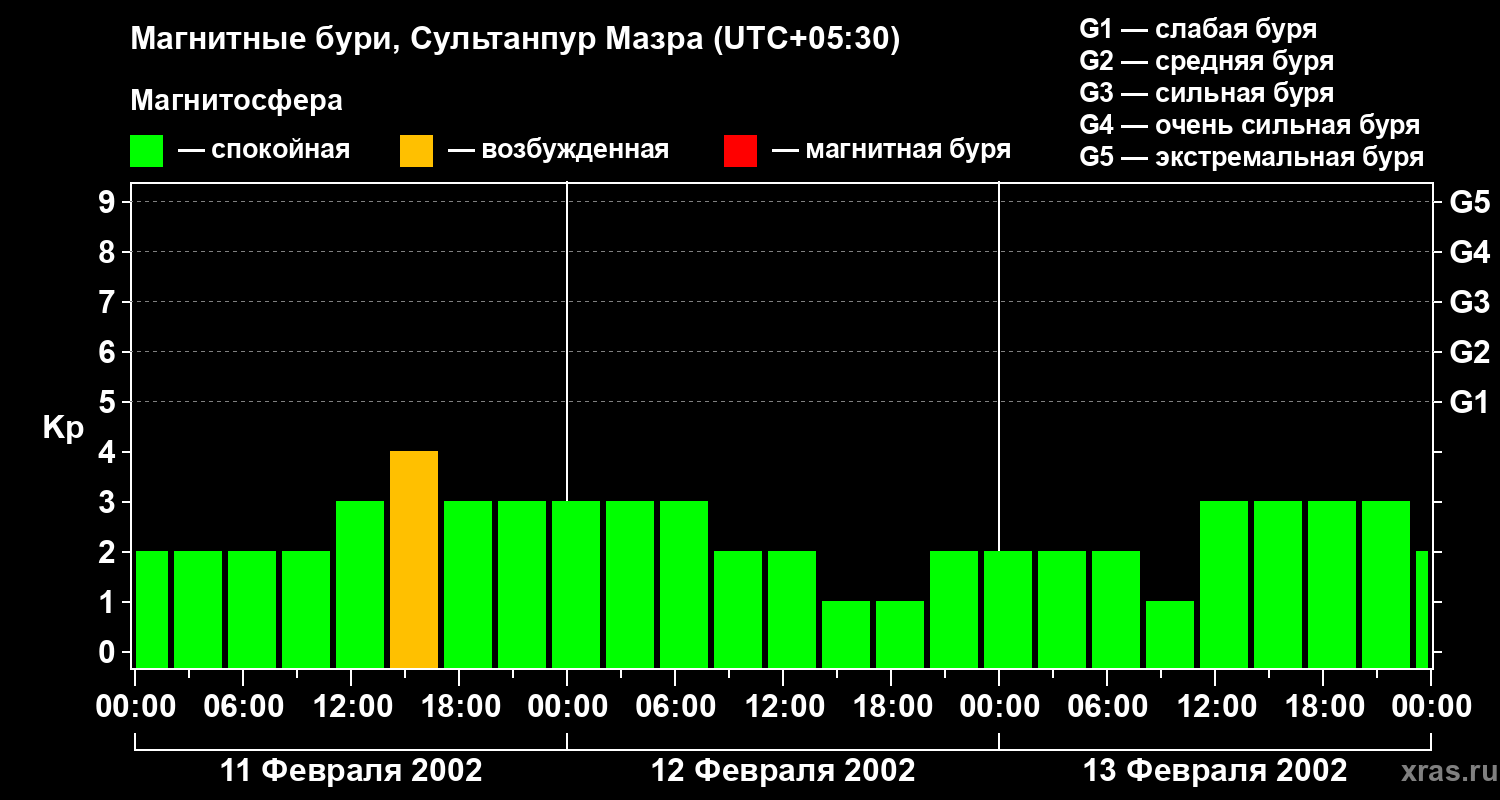Click the green 'спокойная' legend swatch

click(147, 151)
